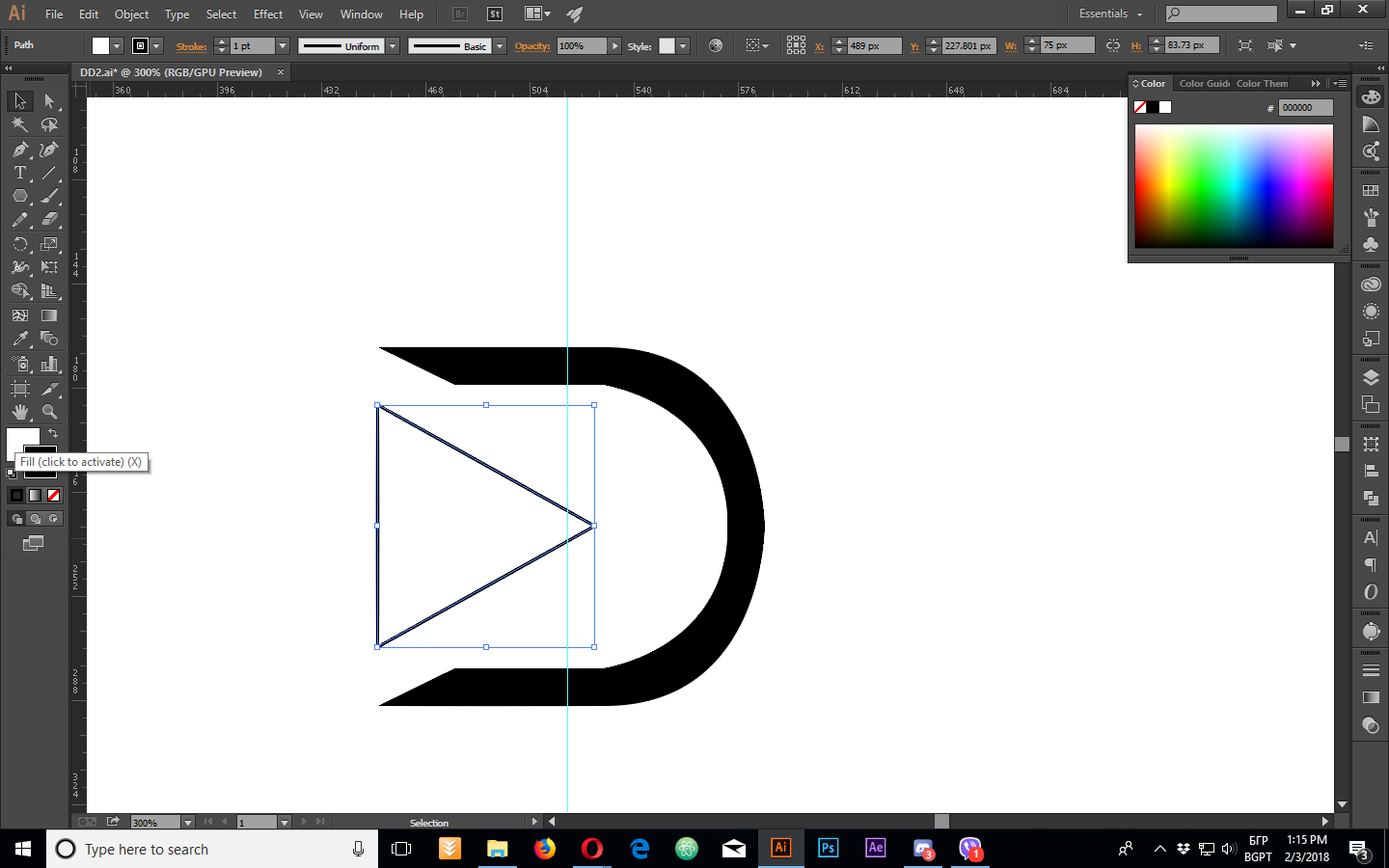Pick the Rotate tool
The image size is (1389, 868).
point(19,244)
